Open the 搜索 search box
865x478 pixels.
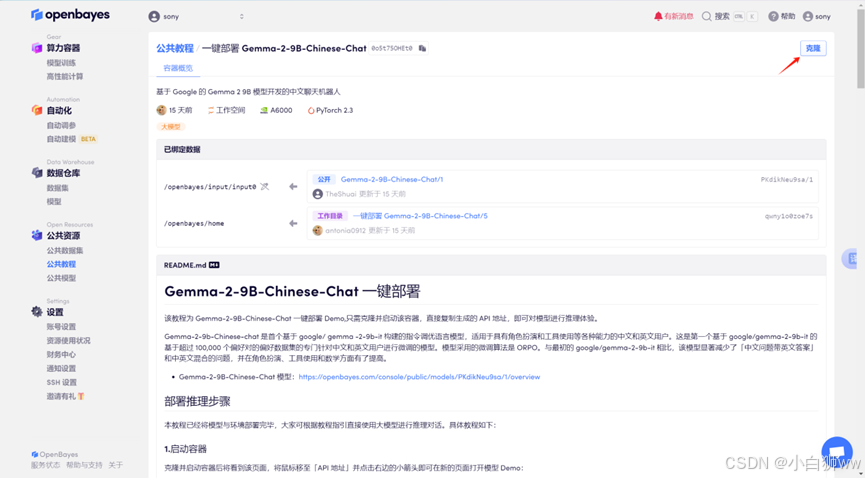(x=729, y=17)
